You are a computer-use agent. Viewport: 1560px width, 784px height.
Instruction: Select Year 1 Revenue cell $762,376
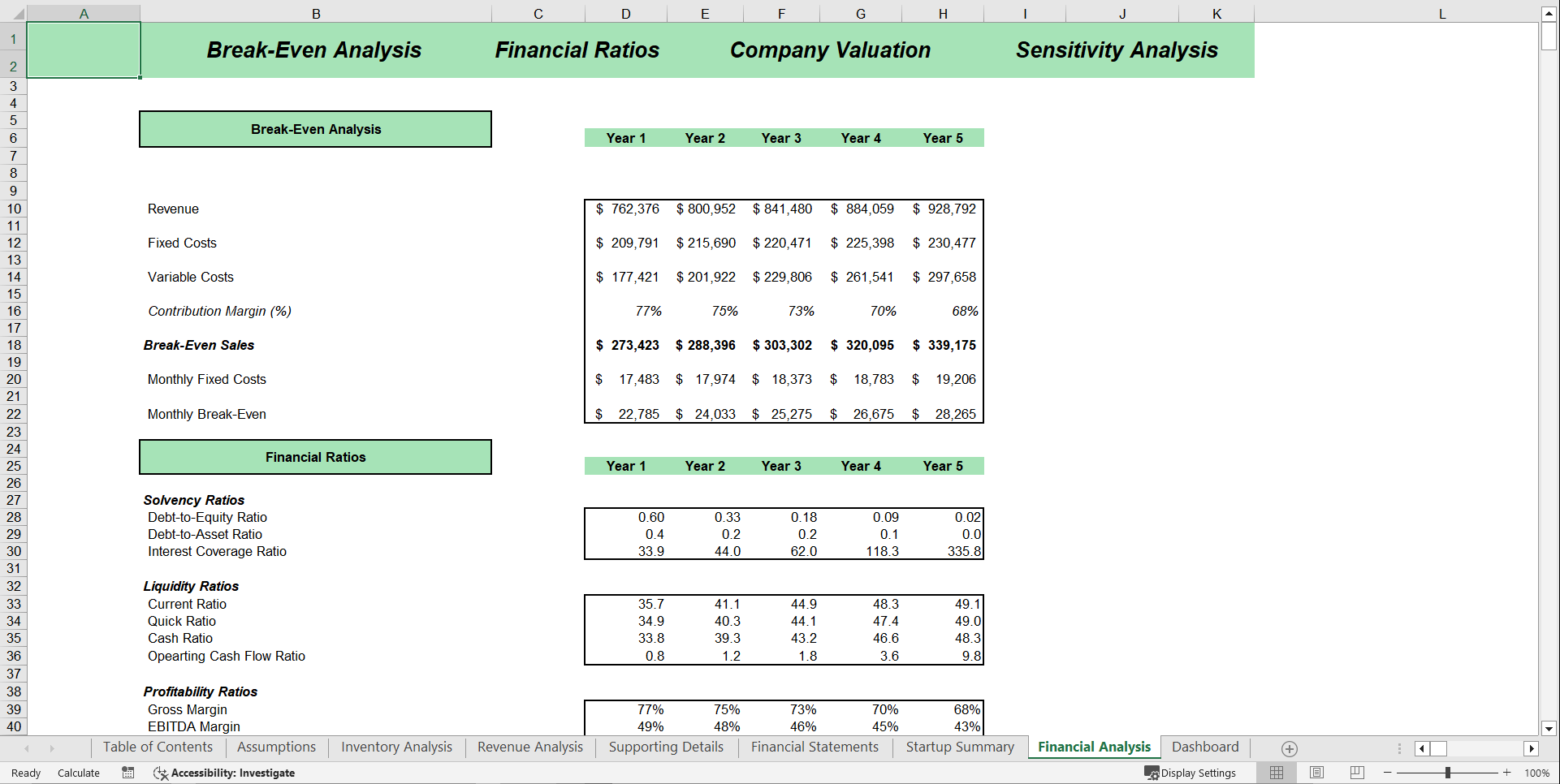[x=626, y=209]
